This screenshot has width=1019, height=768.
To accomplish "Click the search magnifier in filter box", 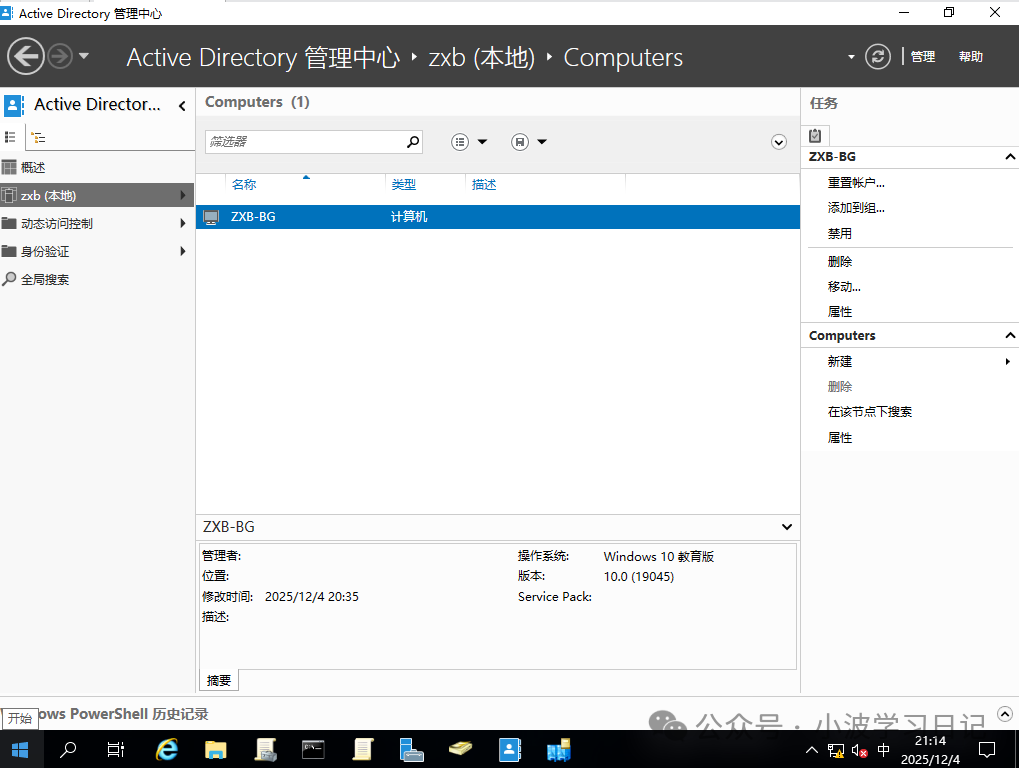I will [412, 141].
